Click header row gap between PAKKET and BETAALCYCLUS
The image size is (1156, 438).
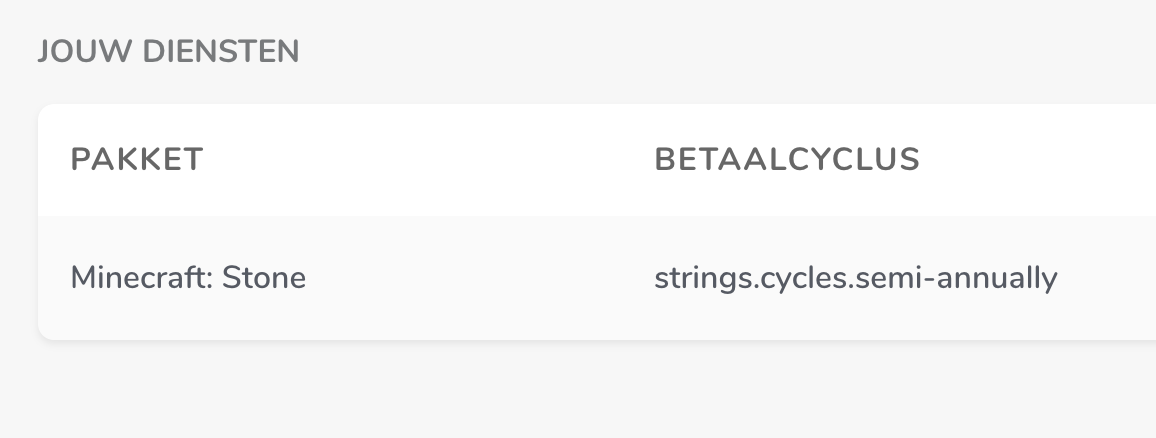pyautogui.click(x=430, y=160)
